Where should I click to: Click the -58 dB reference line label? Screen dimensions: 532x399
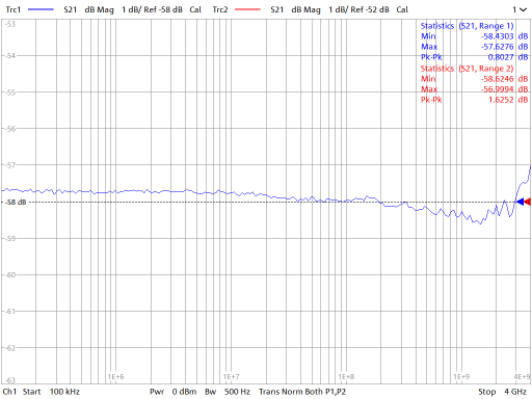coord(16,202)
